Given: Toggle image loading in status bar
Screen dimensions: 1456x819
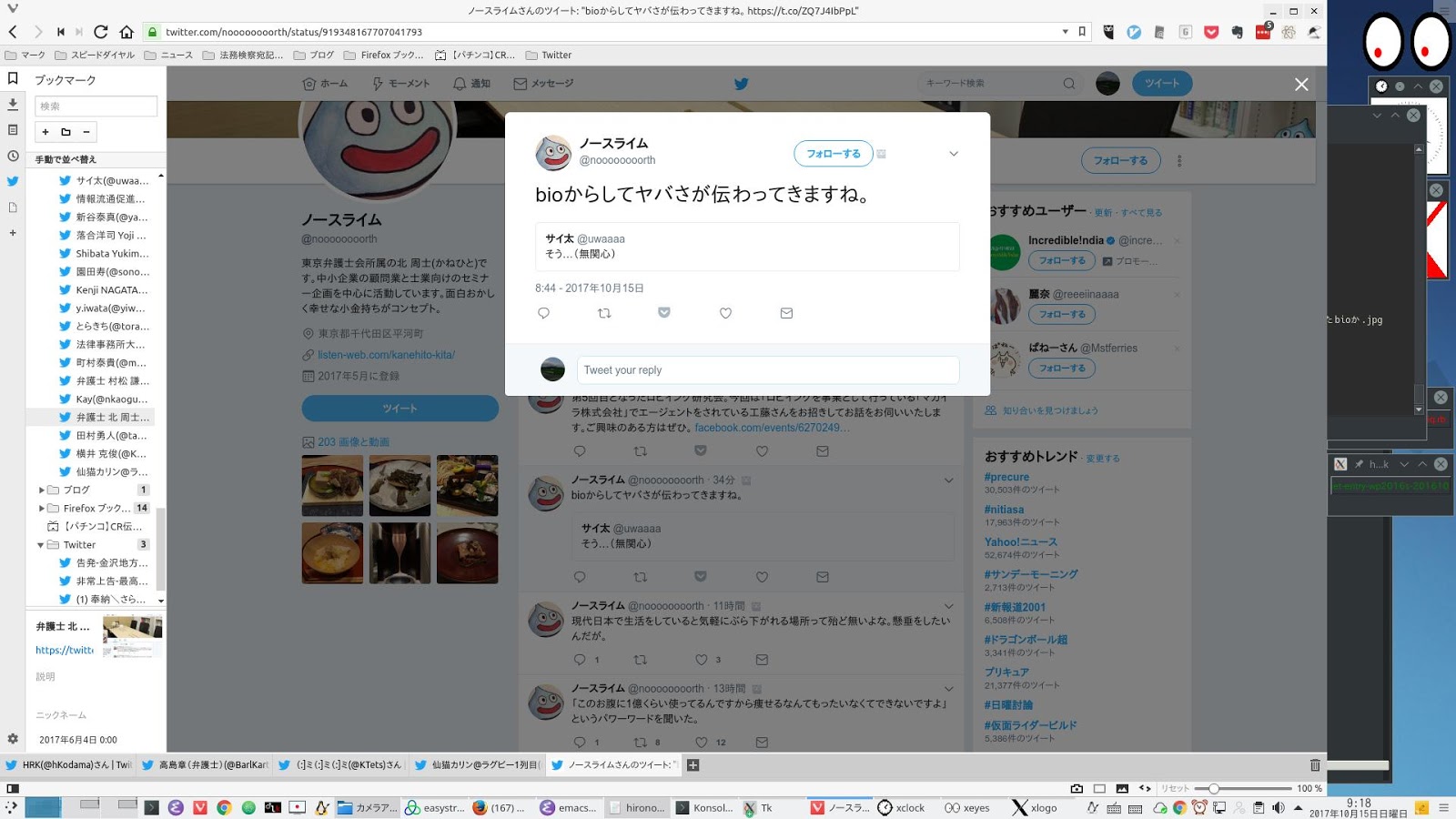Looking at the screenshot, I should pos(1122,788).
